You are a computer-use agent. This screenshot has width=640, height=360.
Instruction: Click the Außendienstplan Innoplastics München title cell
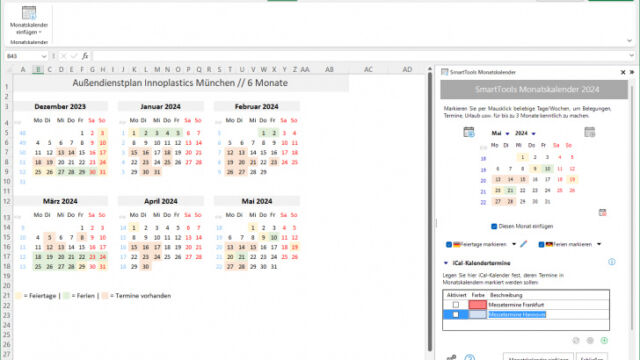pyautogui.click(x=180, y=83)
